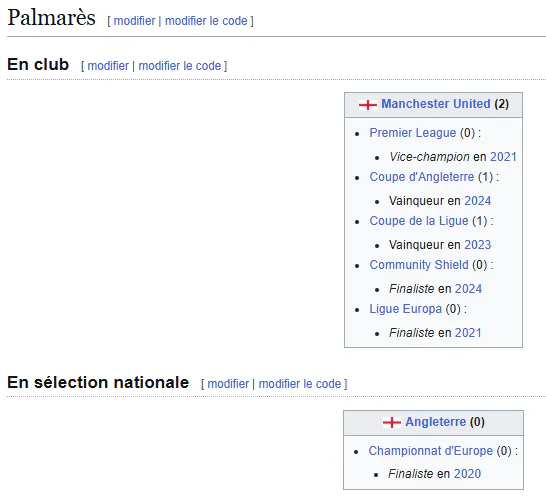Open the Manchester United link
This screenshot has height=502, width=546.
point(436,104)
